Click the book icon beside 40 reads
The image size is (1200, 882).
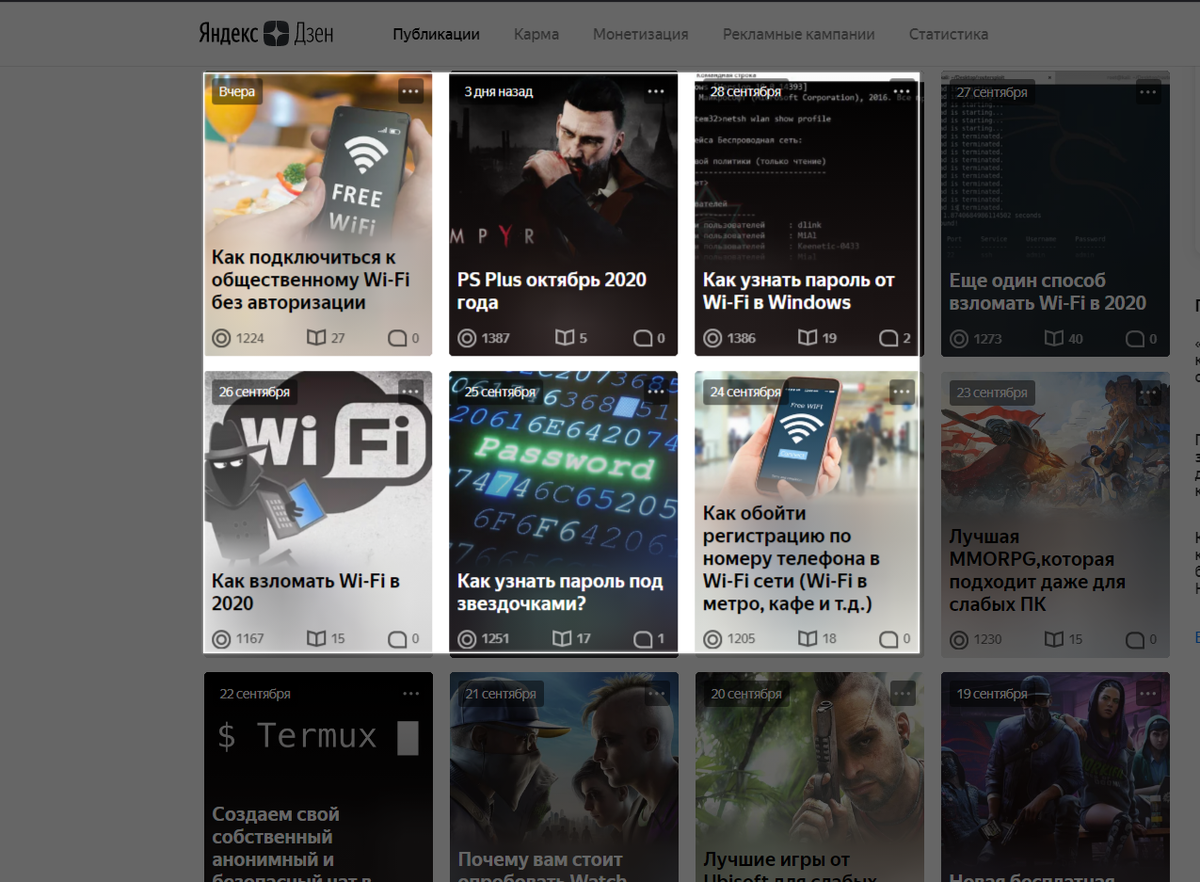click(1054, 339)
